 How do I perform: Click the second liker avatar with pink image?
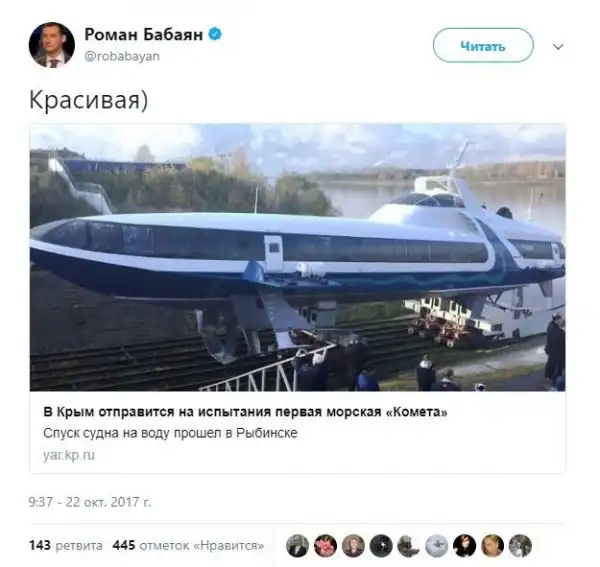[x=325, y=546]
